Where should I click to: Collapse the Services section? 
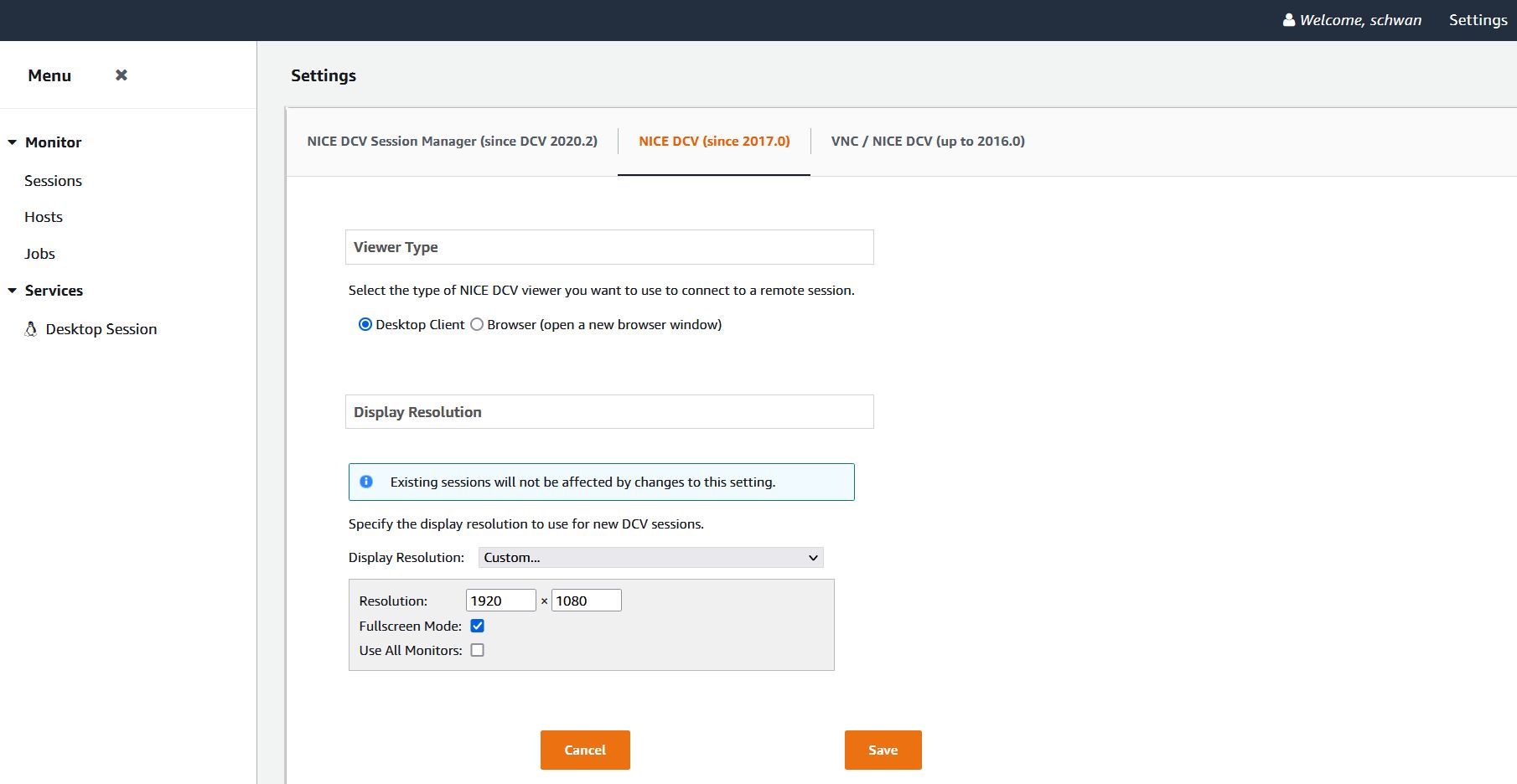click(x=13, y=291)
